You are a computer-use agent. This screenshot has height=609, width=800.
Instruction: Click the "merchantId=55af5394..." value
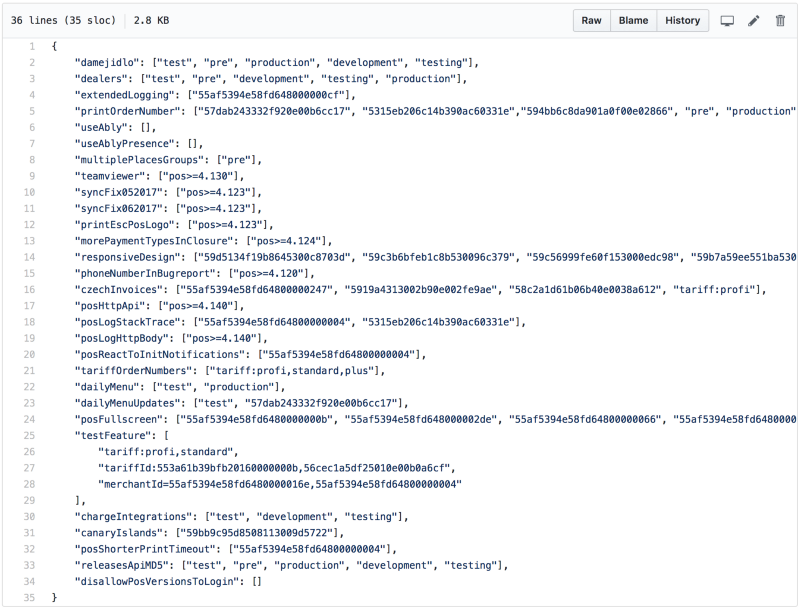280,485
